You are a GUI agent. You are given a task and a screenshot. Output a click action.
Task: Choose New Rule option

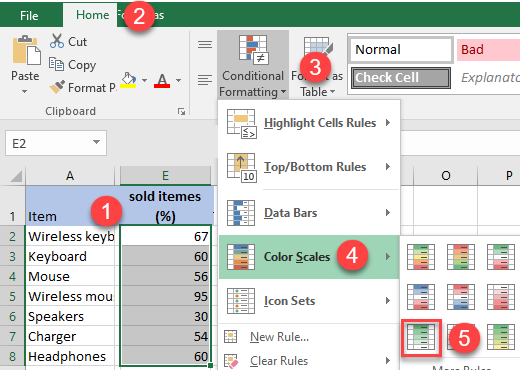[x=309, y=337]
